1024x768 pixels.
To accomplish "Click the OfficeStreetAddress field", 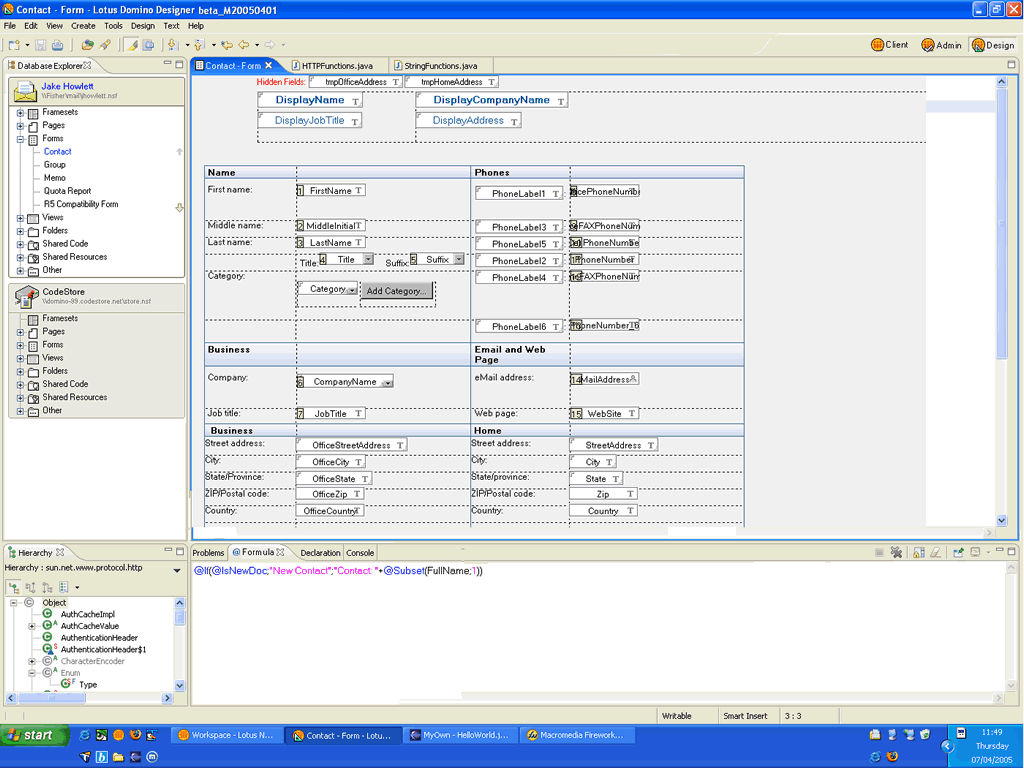I will point(351,445).
